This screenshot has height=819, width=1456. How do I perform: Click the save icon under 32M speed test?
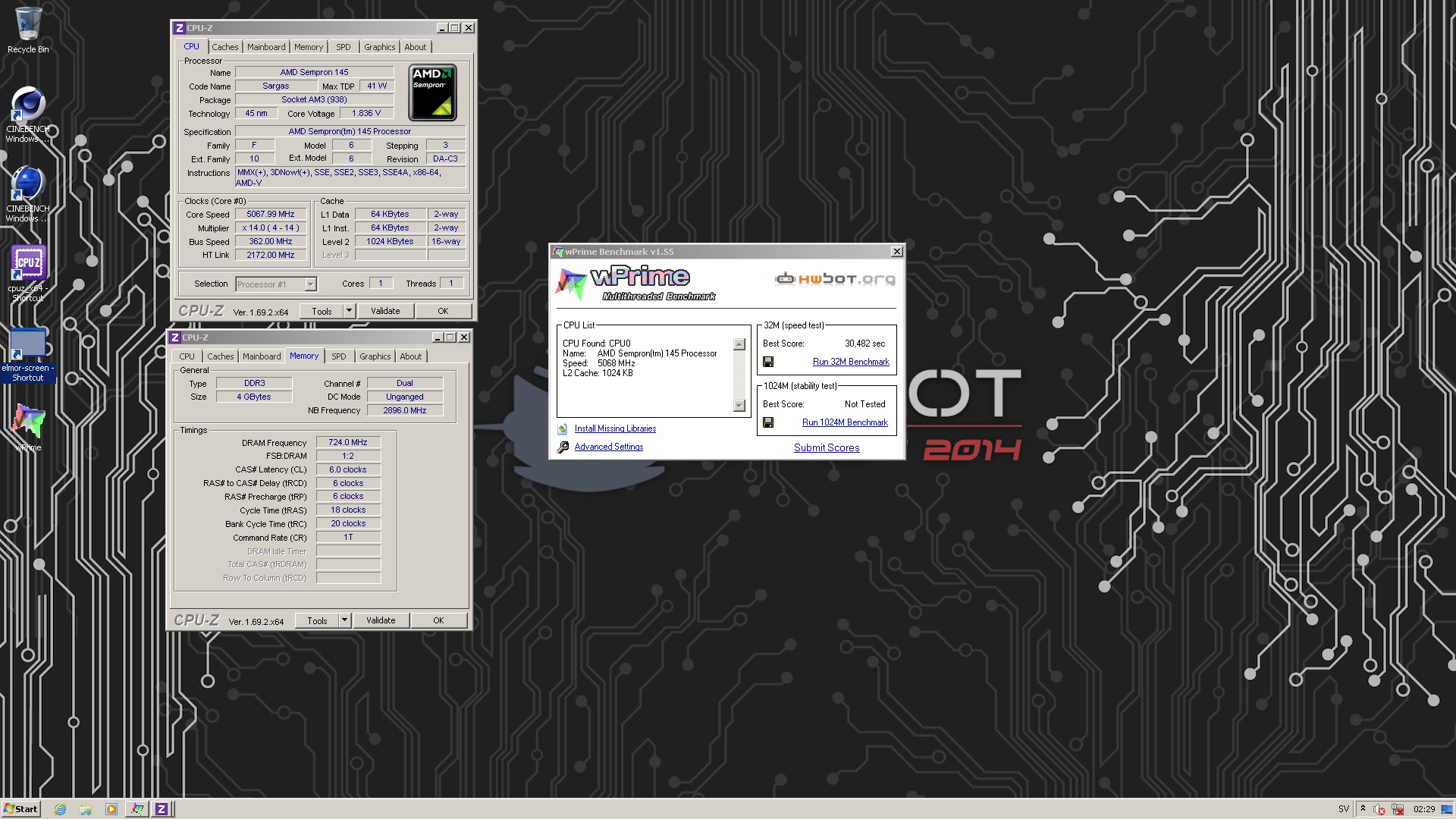[768, 362]
